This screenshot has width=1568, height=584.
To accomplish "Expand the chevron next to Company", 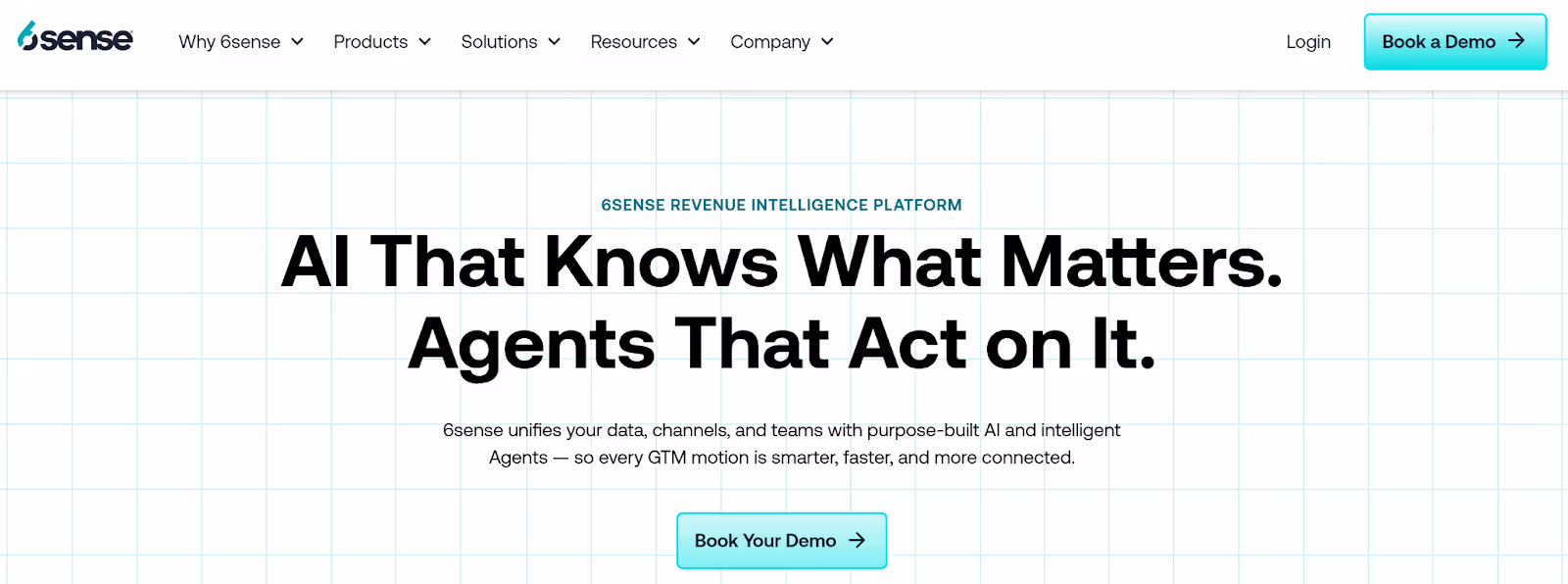I will click(x=827, y=41).
